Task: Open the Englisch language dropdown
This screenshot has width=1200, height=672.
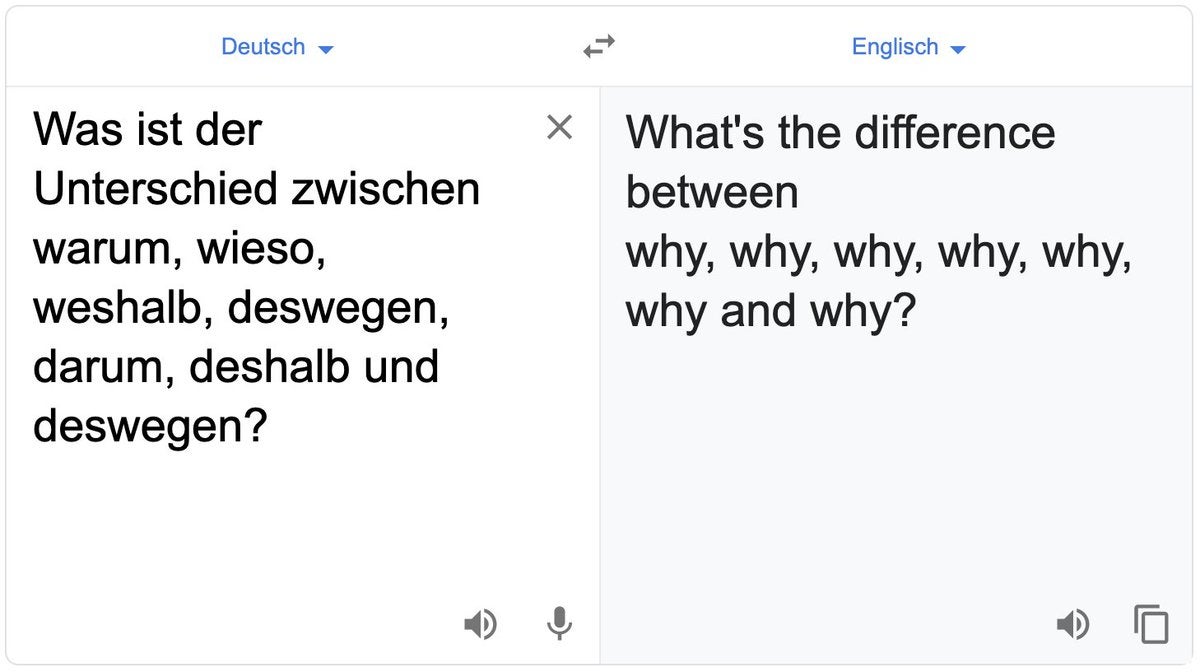Action: 908,46
